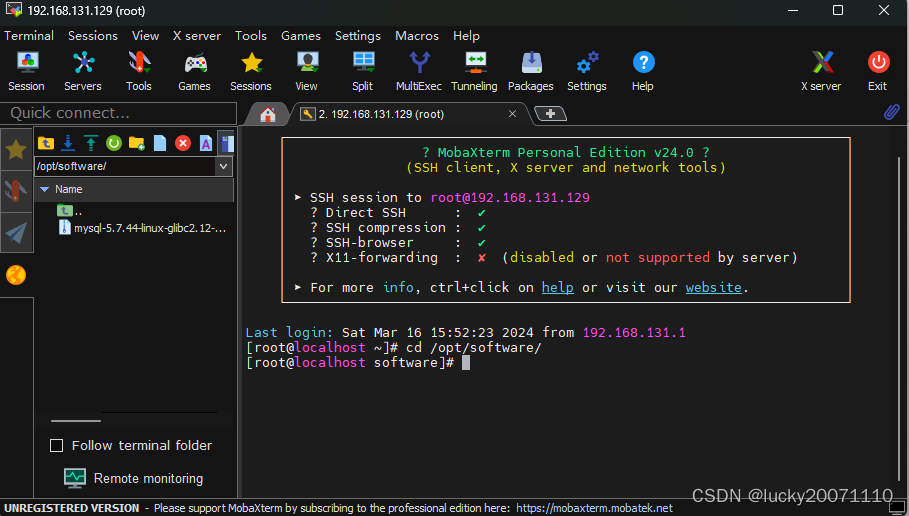Click the help link in the banner
The image size is (909, 516).
point(558,288)
